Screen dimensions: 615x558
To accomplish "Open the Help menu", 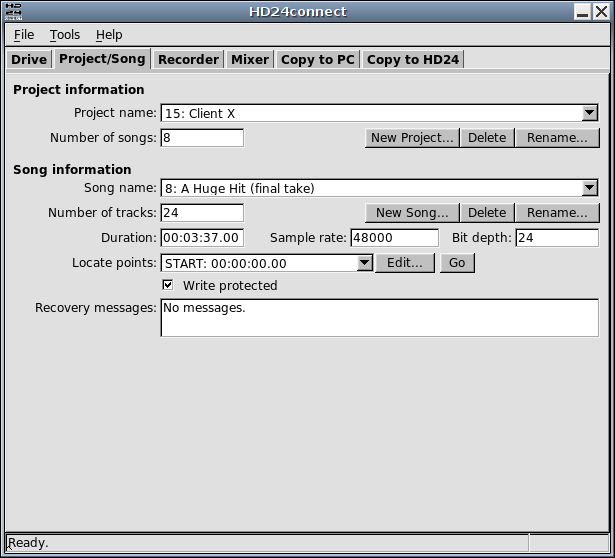I will [x=109, y=35].
